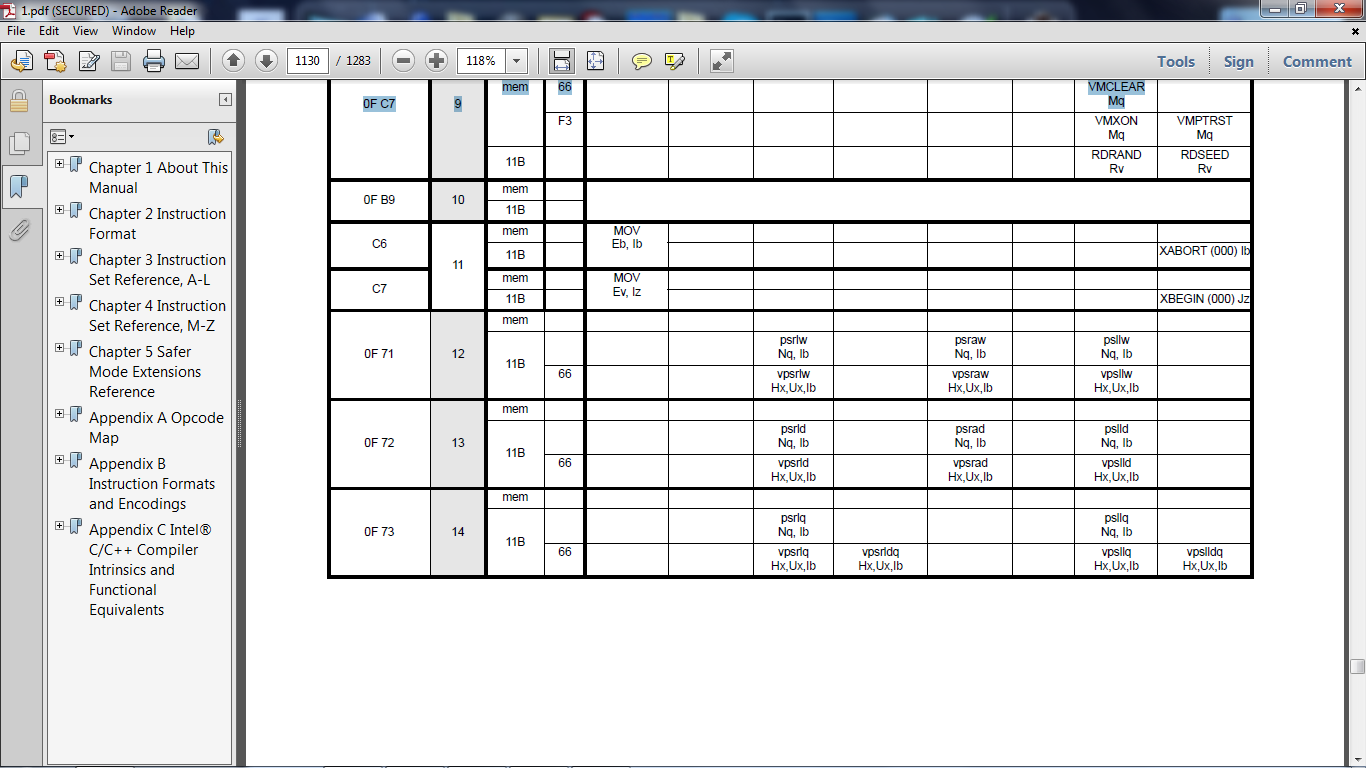Screen dimensions: 1366x768
Task: Click the Create PDF online icon
Action: pos(22,61)
